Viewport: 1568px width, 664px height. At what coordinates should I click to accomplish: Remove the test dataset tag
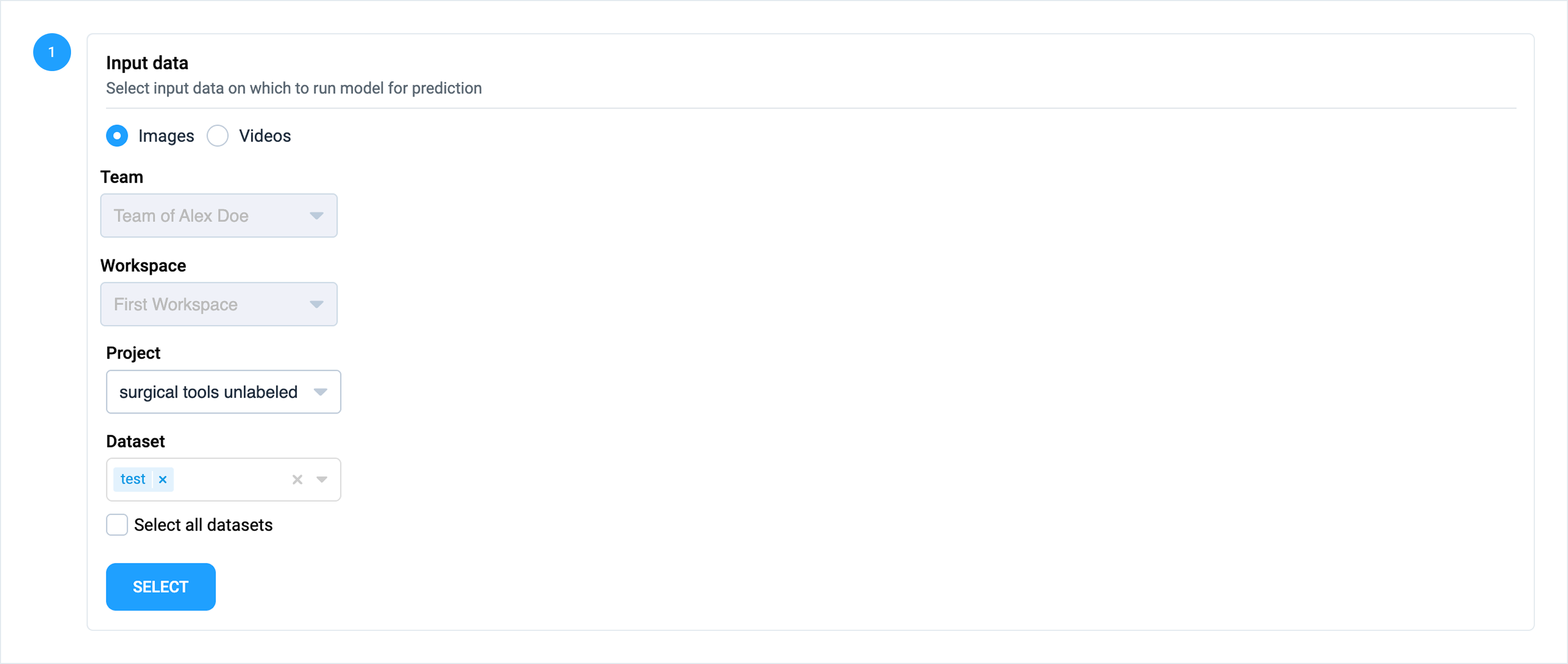pos(162,479)
